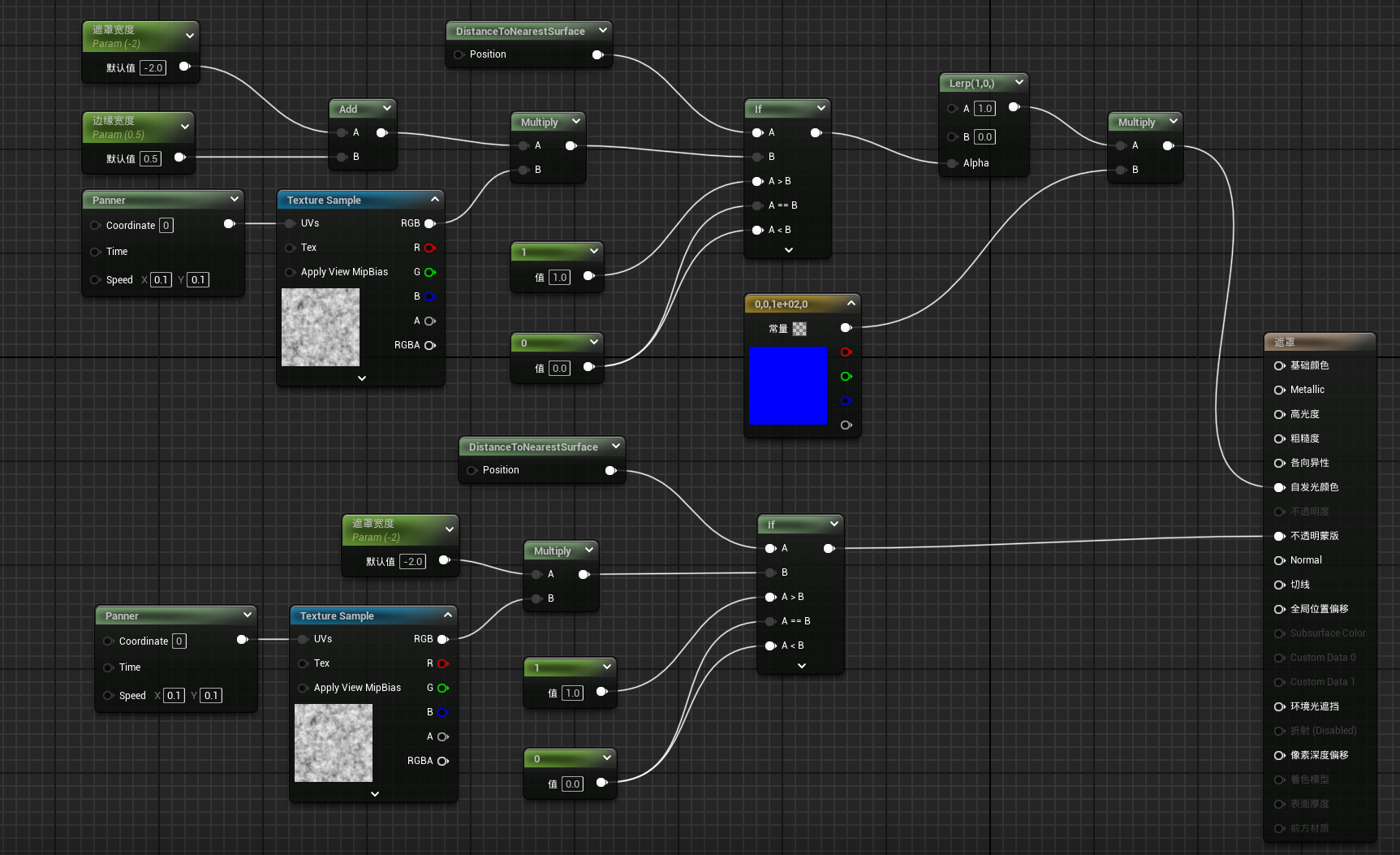Click the 自发光颜色 input pin
The width and height of the screenshot is (1400, 855).
pyautogui.click(x=1280, y=487)
